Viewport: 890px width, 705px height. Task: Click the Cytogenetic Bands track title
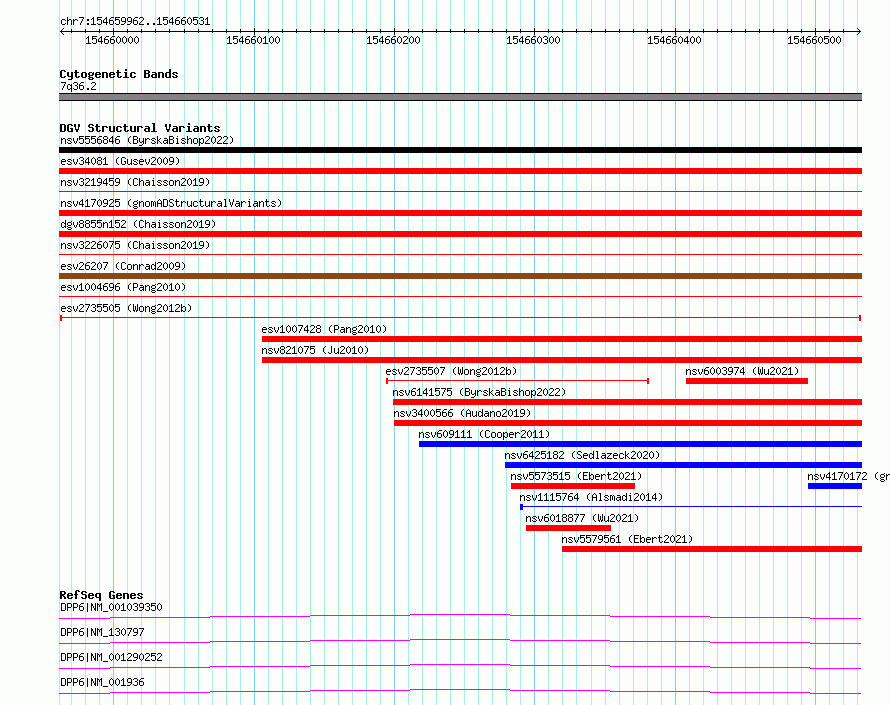tap(119, 74)
